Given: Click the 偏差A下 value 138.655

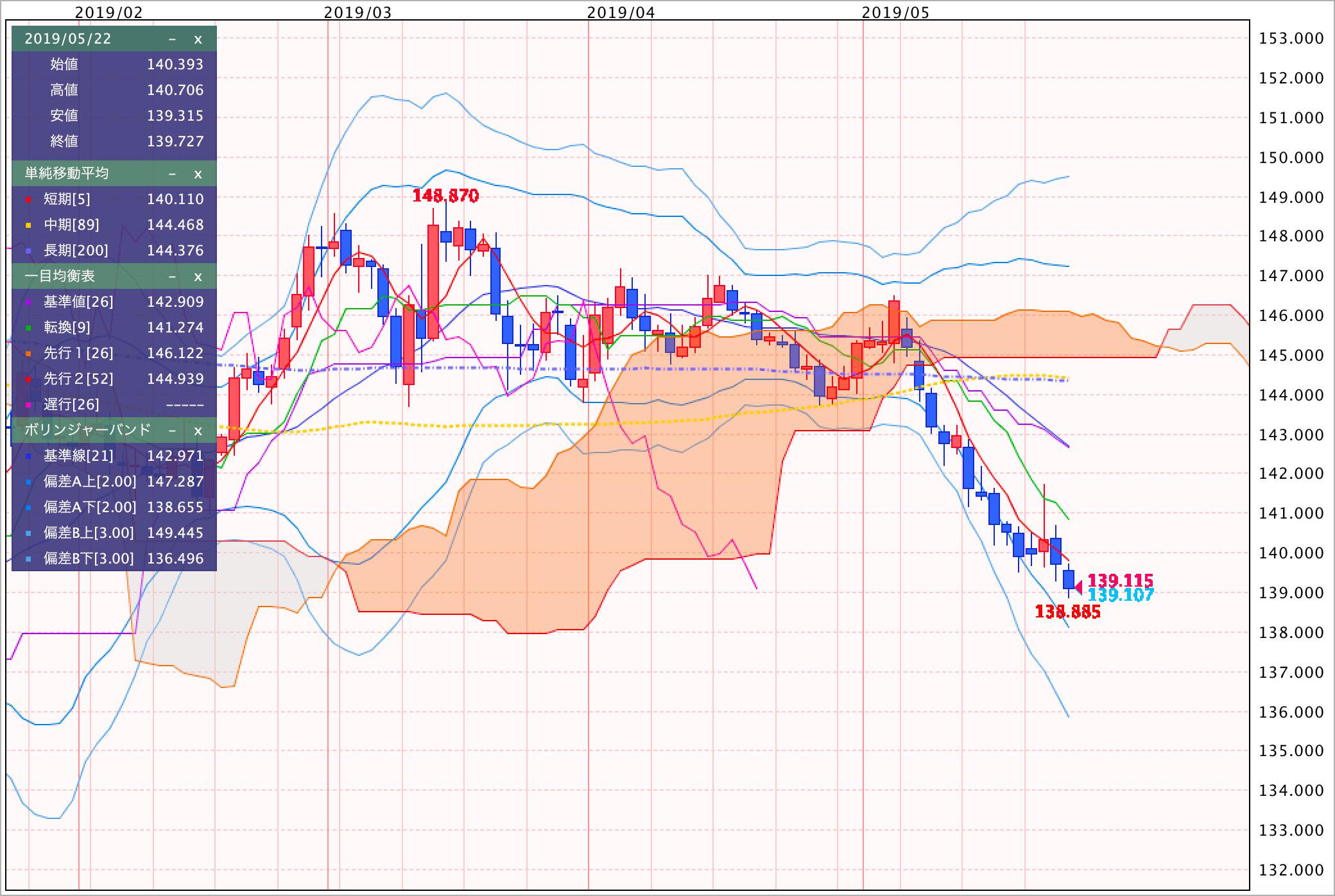Looking at the screenshot, I should [175, 508].
